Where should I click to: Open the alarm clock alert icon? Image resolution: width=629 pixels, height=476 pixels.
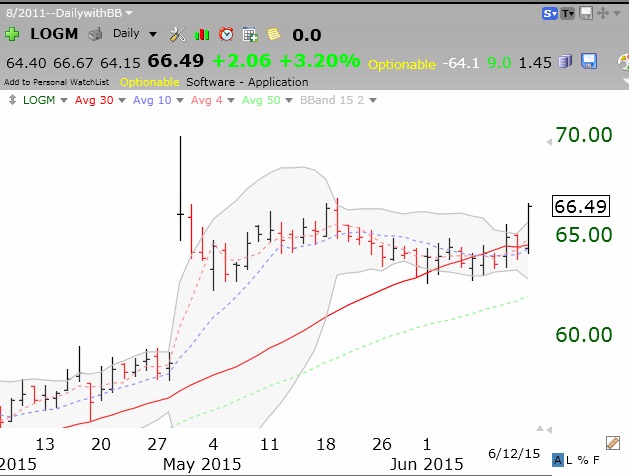click(227, 34)
